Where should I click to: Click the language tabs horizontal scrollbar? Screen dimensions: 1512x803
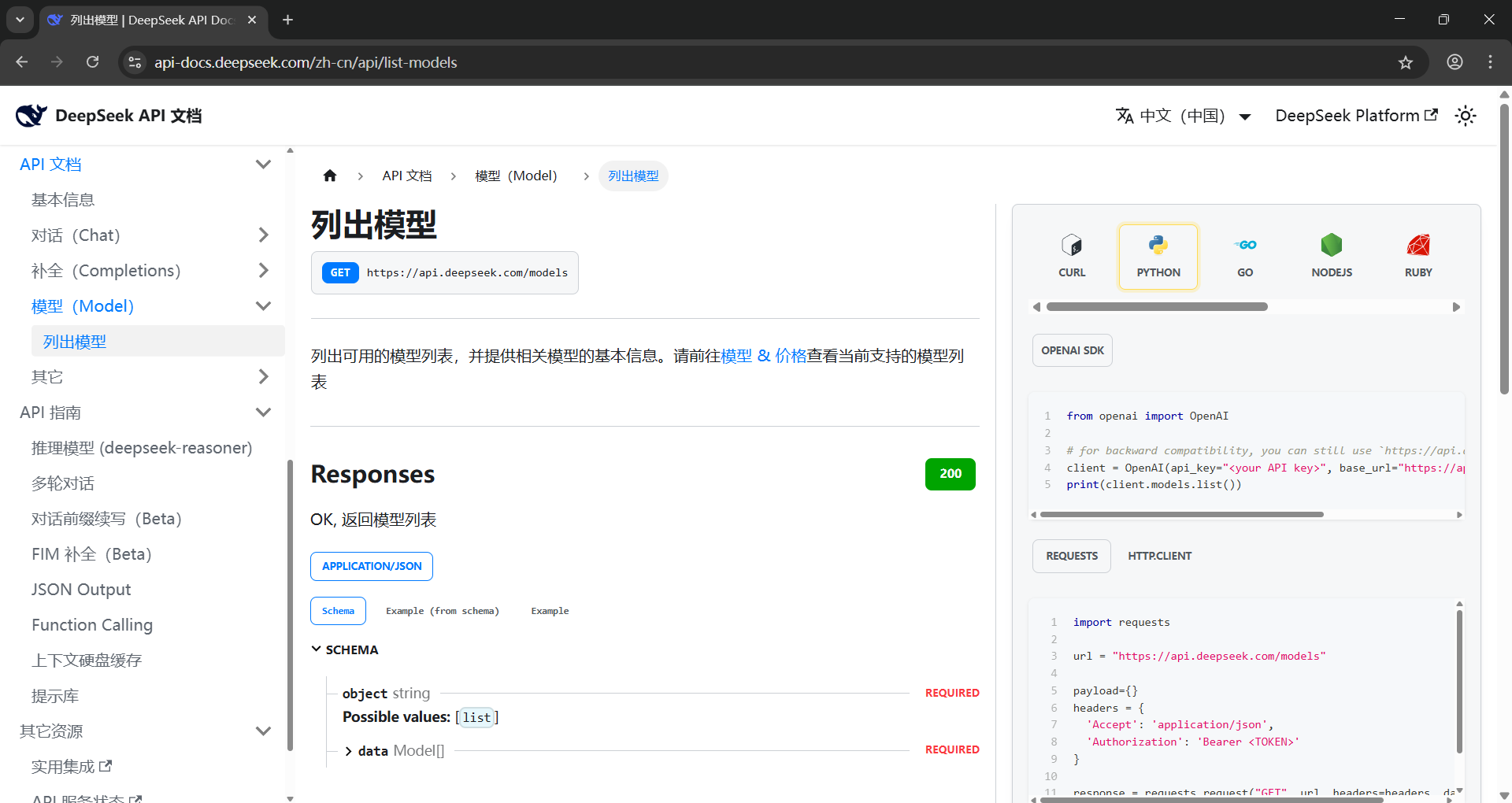coord(1156,307)
